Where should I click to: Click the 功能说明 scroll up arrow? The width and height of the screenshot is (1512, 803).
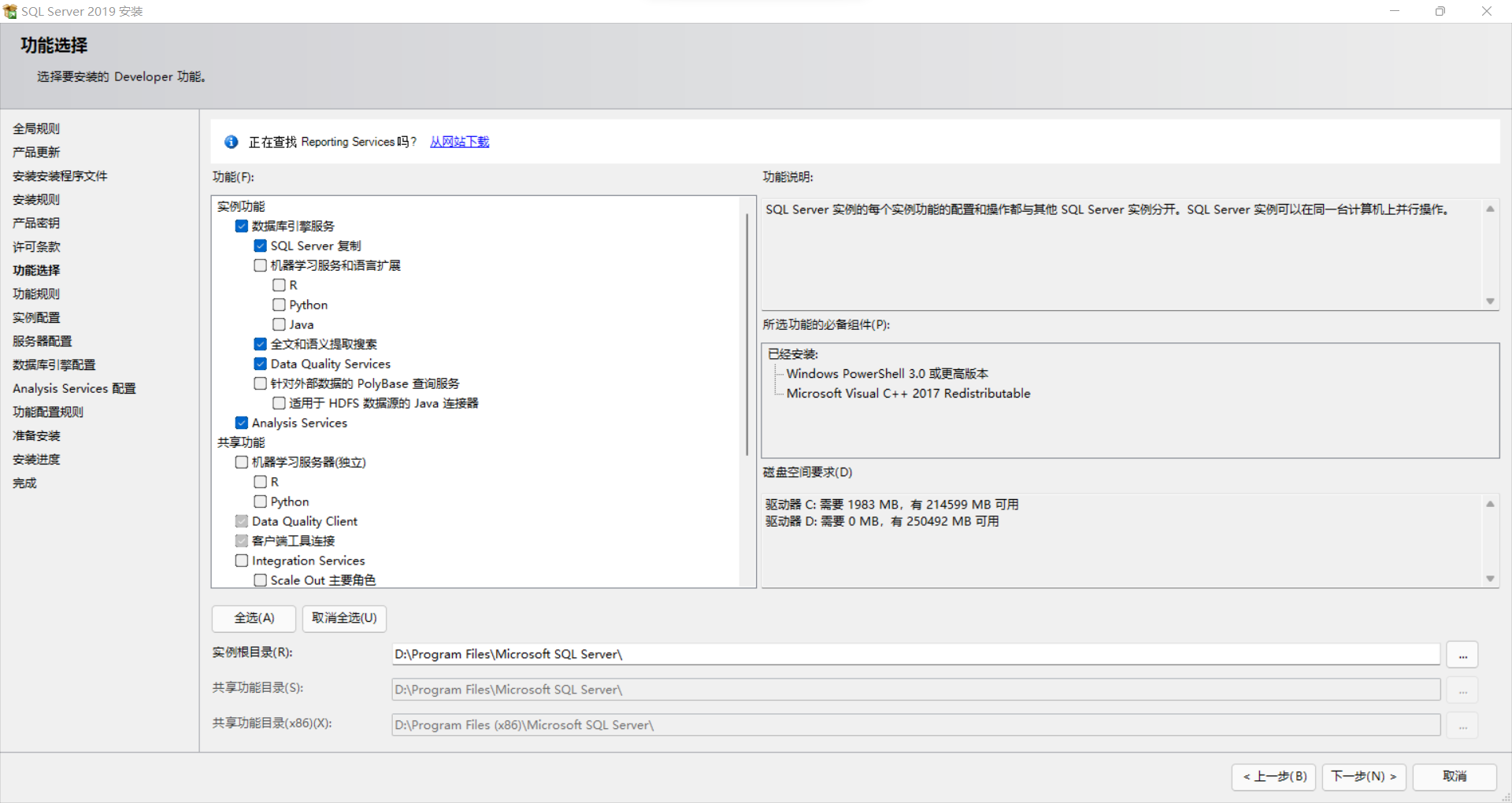(1490, 209)
